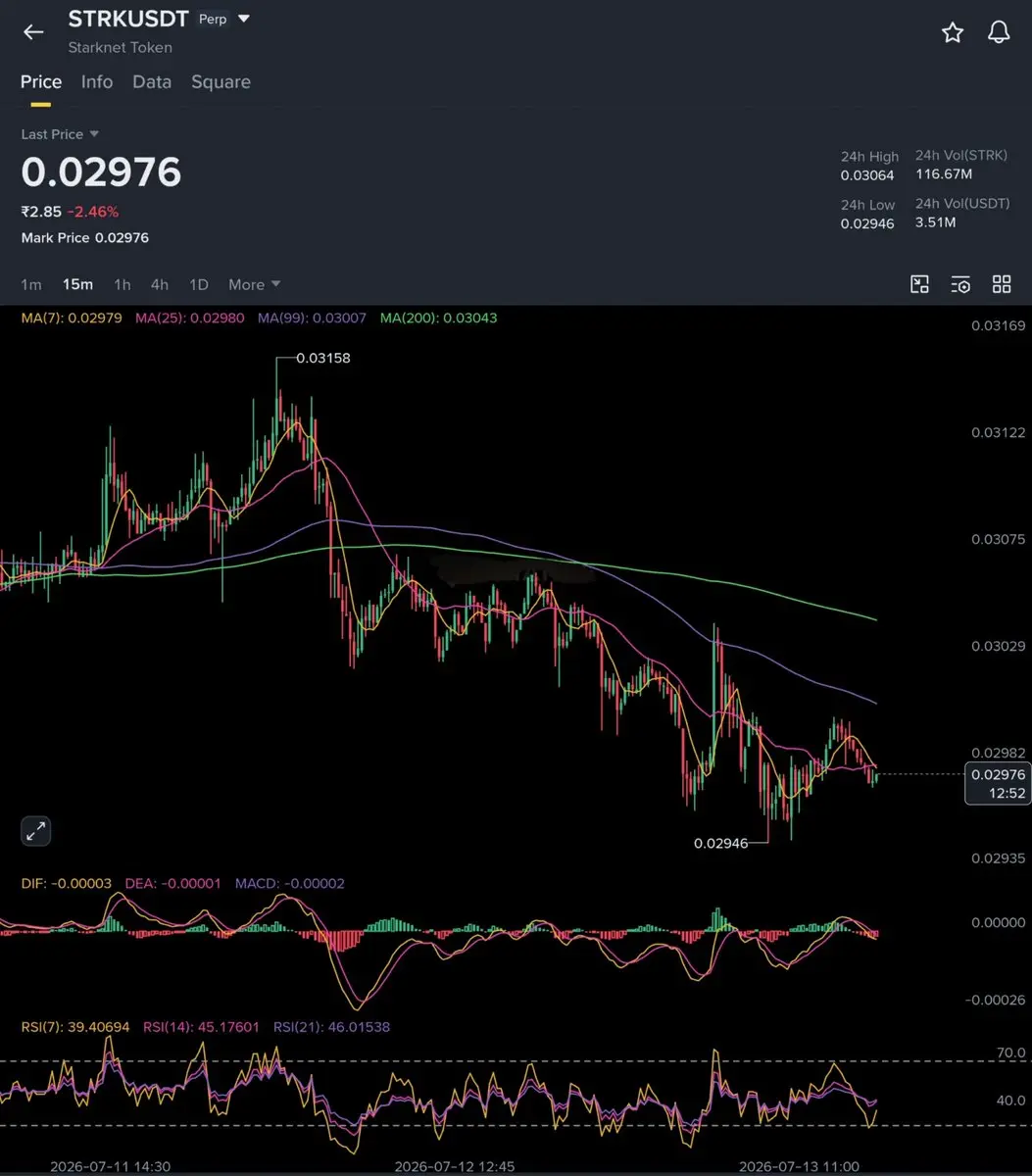Click the MA(200) indicator label
This screenshot has height=1176, width=1032.
point(438,318)
